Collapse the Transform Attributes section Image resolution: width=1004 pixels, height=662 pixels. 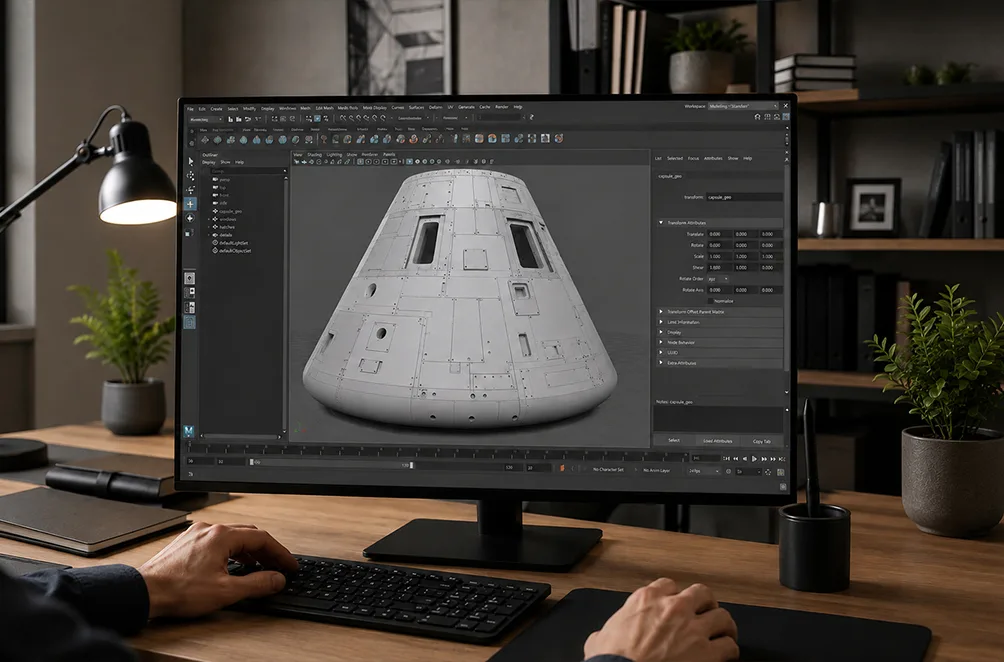pyautogui.click(x=661, y=223)
